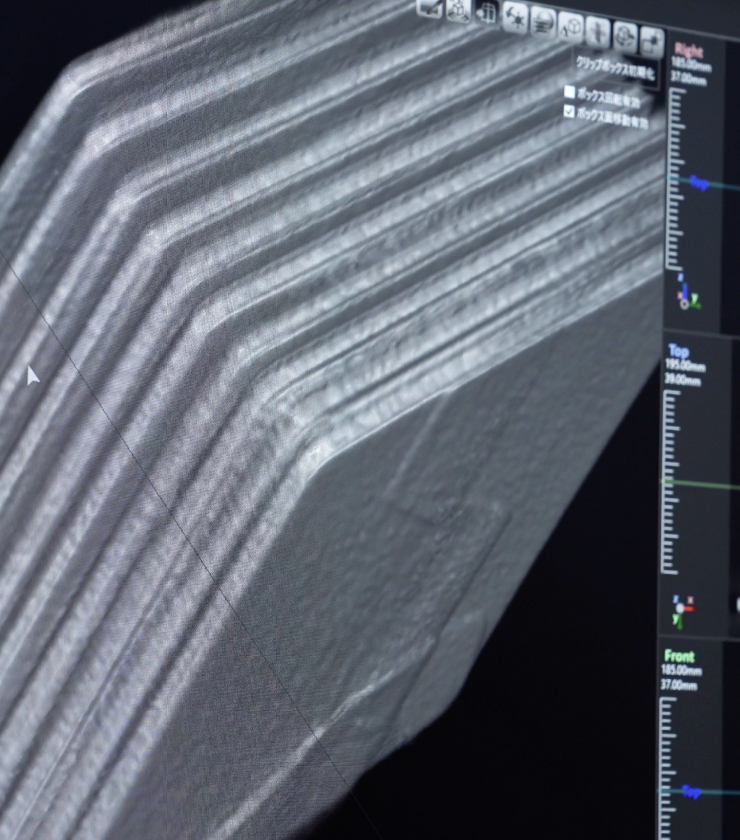Image resolution: width=740 pixels, height=840 pixels.
Task: Click the vertical axis icon in the toolbar
Action: pos(599,30)
